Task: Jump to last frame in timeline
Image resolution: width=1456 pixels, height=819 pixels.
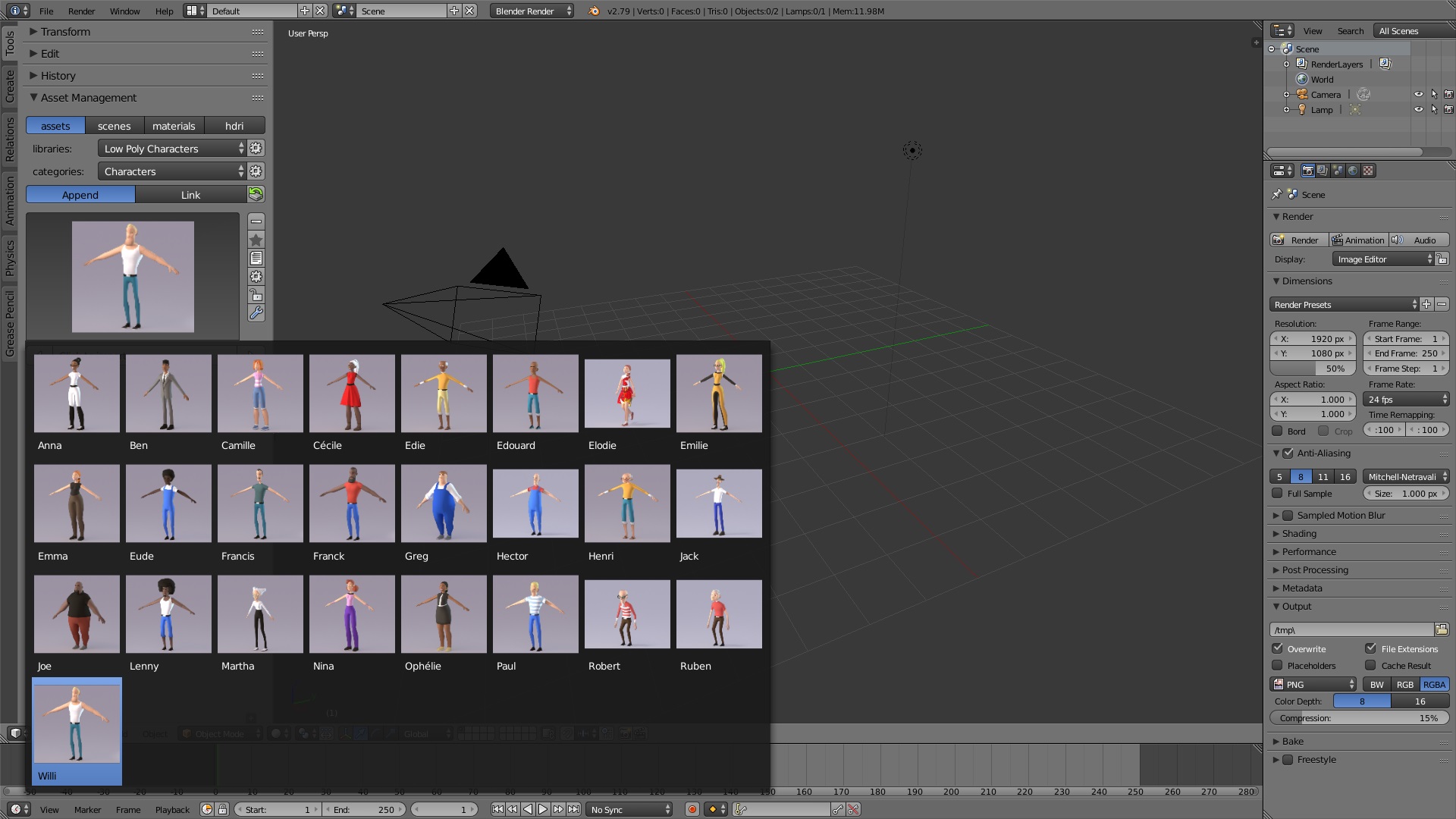Action: pos(574,809)
